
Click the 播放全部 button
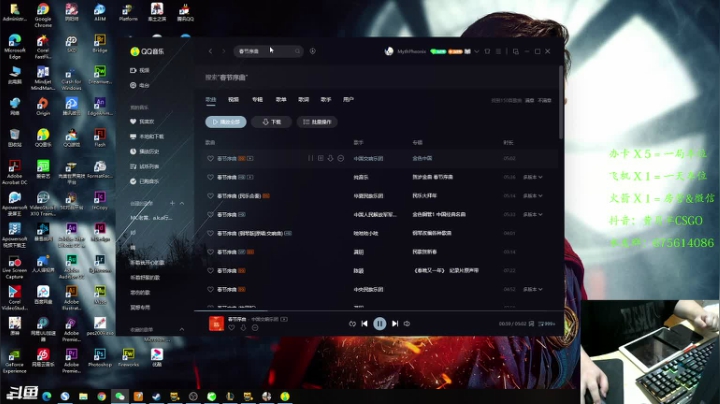[x=226, y=122]
